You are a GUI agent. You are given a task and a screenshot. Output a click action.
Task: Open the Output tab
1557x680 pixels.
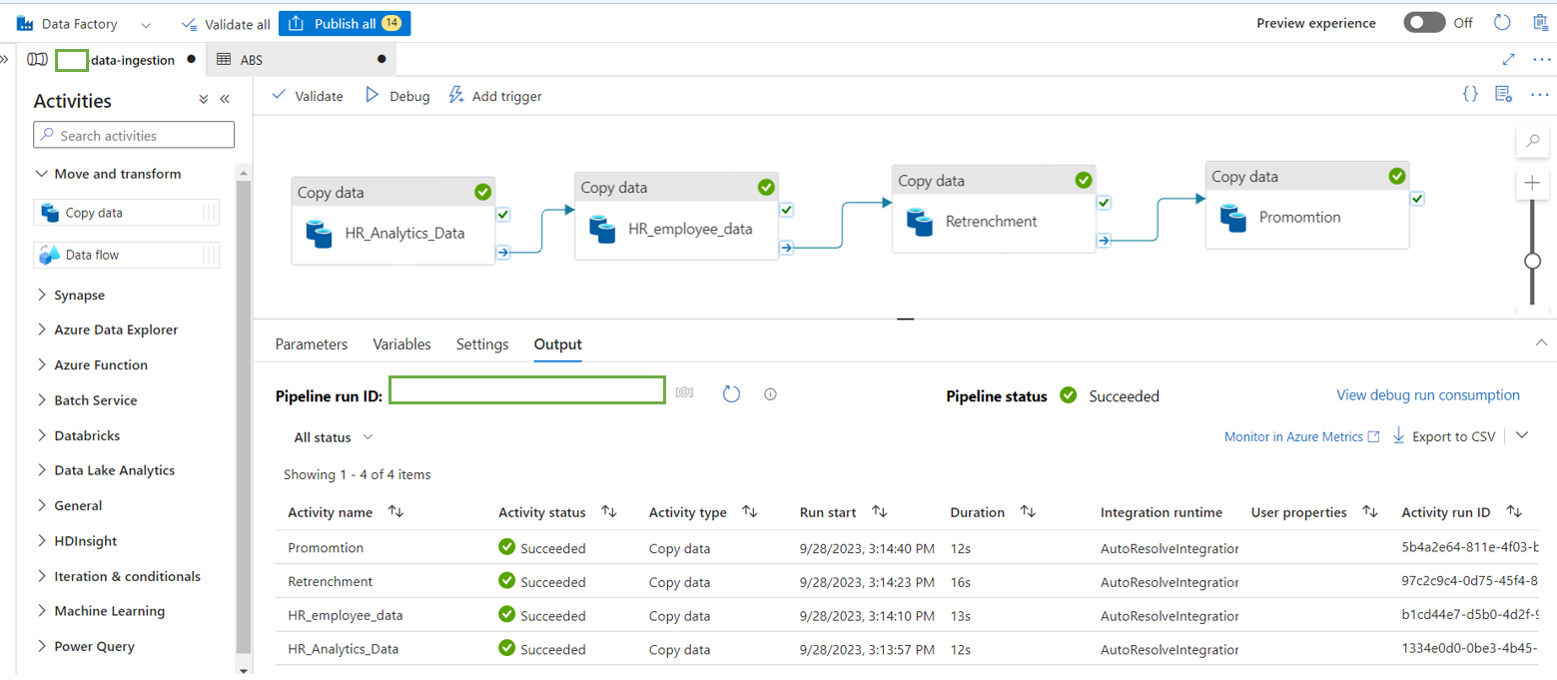click(558, 344)
